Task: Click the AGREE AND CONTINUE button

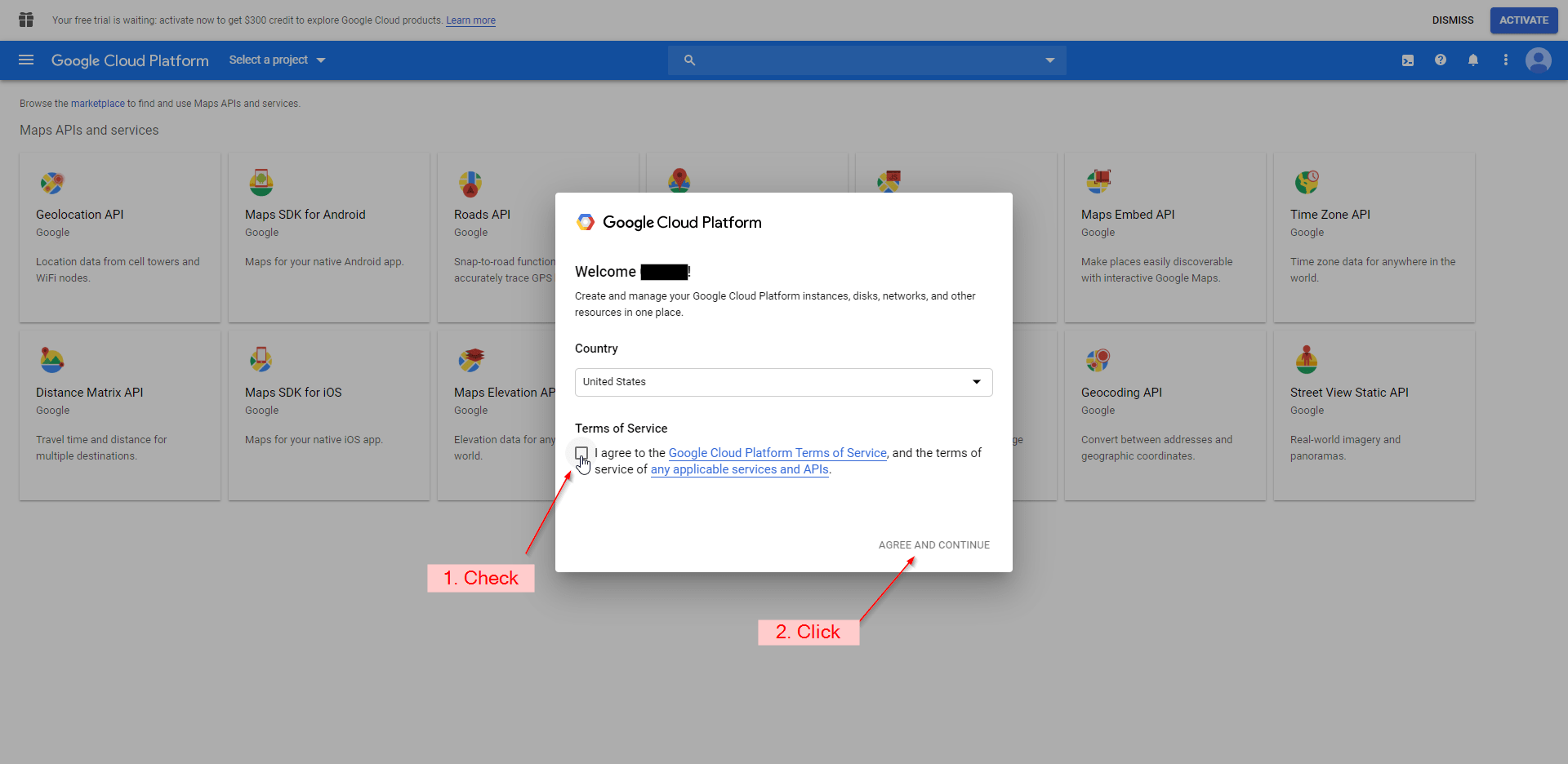Action: click(x=934, y=545)
